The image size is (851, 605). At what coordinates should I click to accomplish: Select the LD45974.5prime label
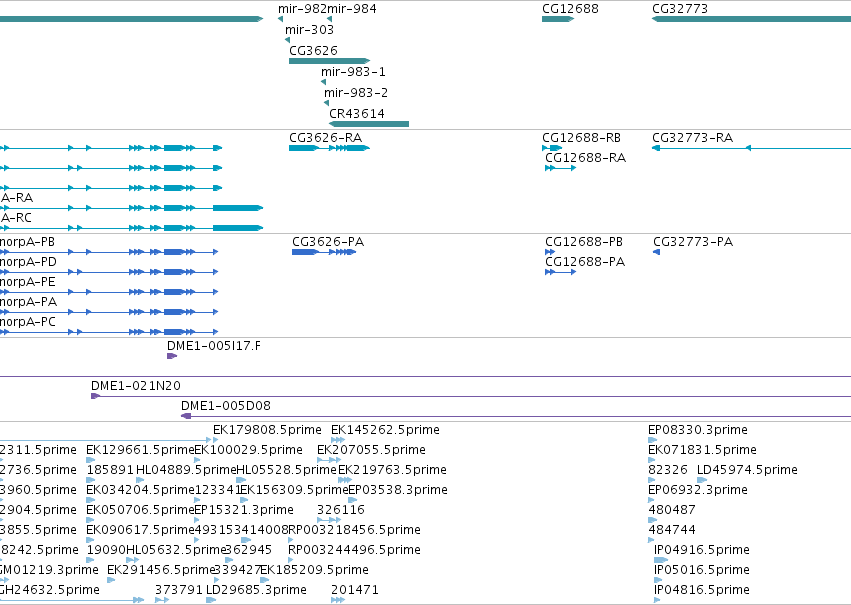pos(747,470)
